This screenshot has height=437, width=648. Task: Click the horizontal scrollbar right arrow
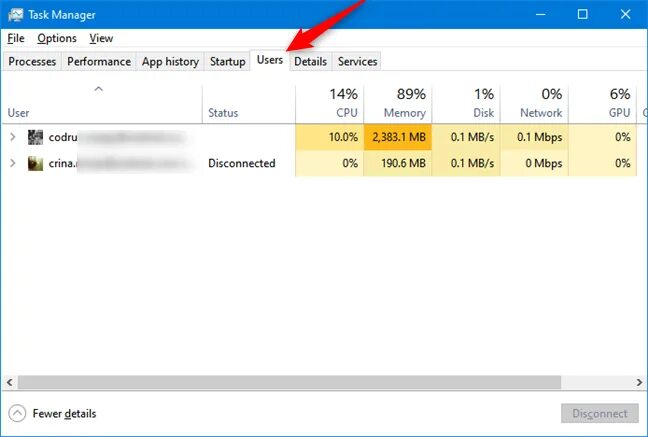(639, 382)
